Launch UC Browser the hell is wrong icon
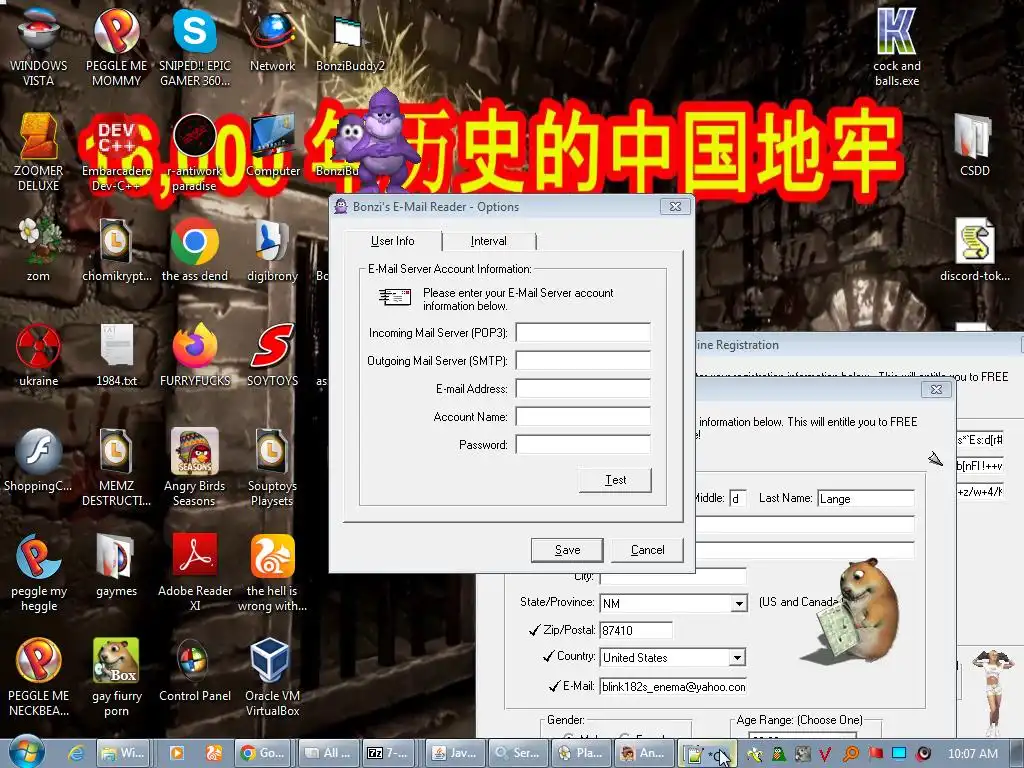Viewport: 1024px width, 768px height. click(x=272, y=573)
